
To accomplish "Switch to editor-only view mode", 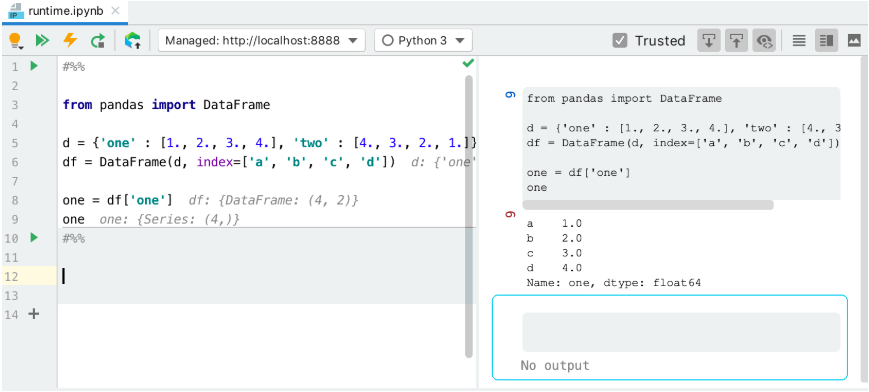I will click(x=799, y=40).
